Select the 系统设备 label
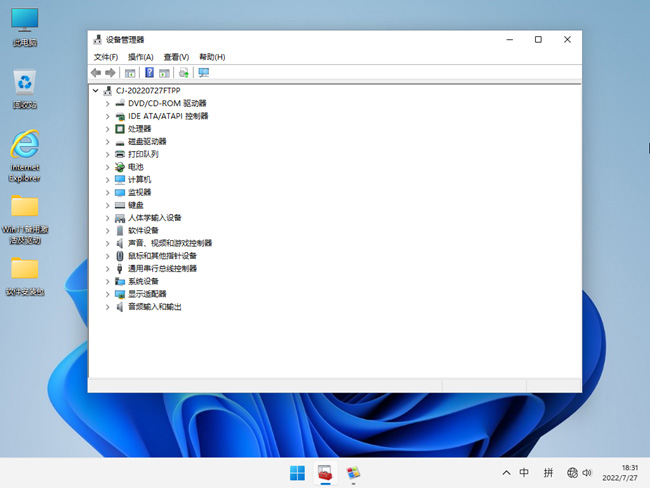Viewport: 650px width, 488px height. tap(143, 282)
